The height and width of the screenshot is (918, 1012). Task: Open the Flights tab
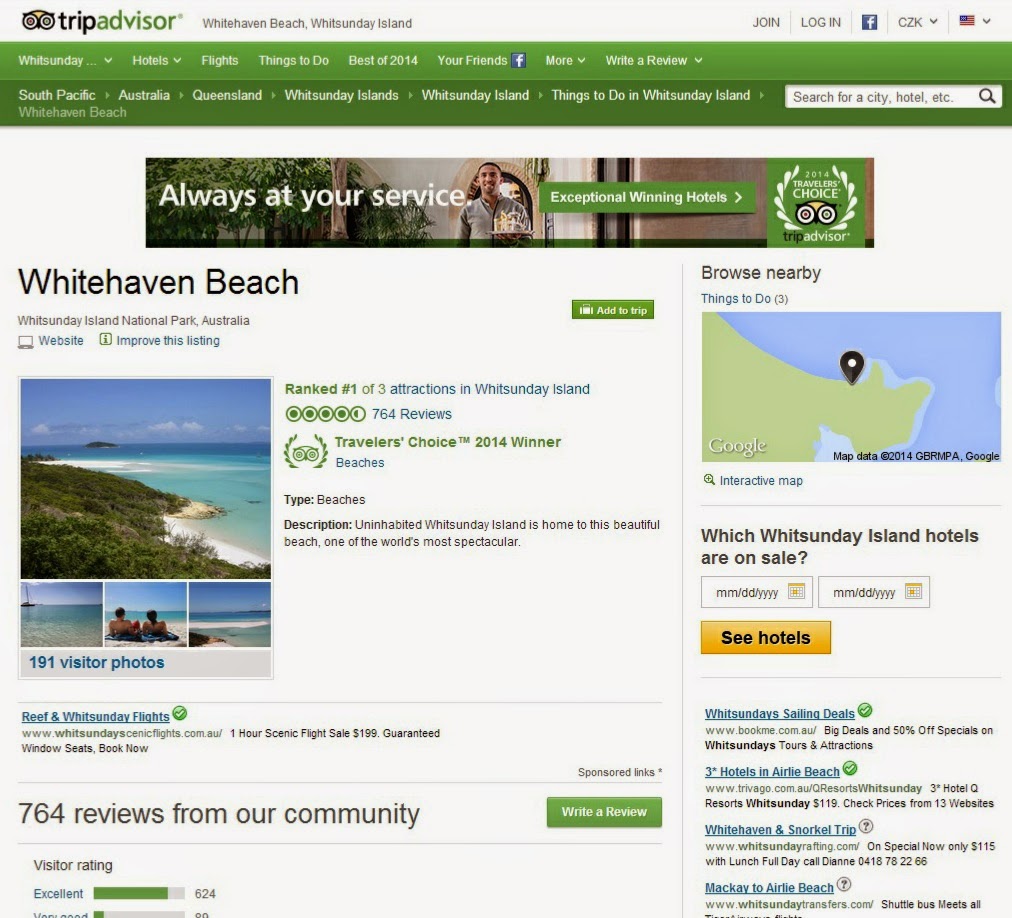219,61
